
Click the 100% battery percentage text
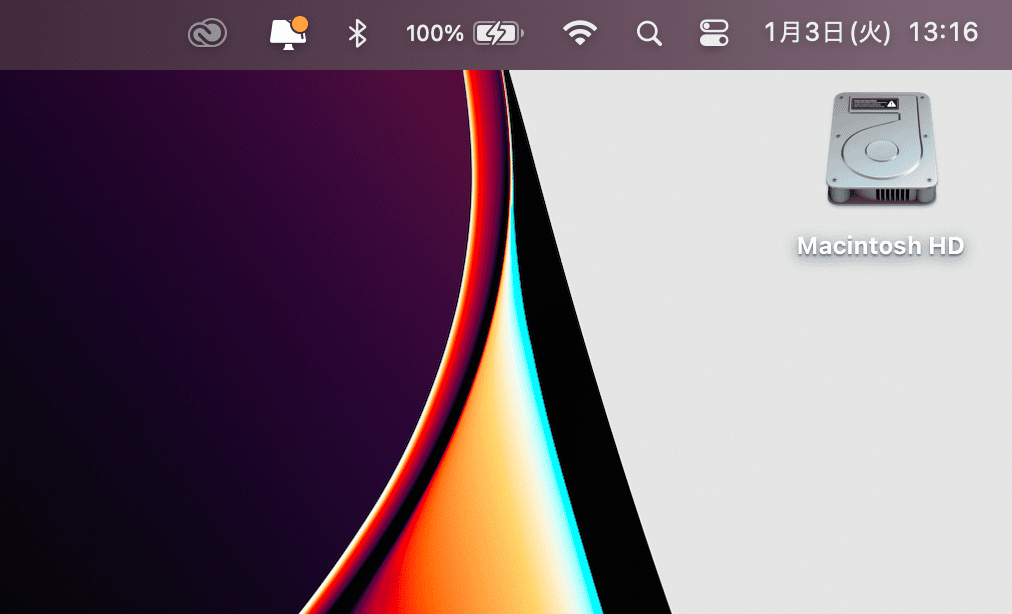point(434,34)
